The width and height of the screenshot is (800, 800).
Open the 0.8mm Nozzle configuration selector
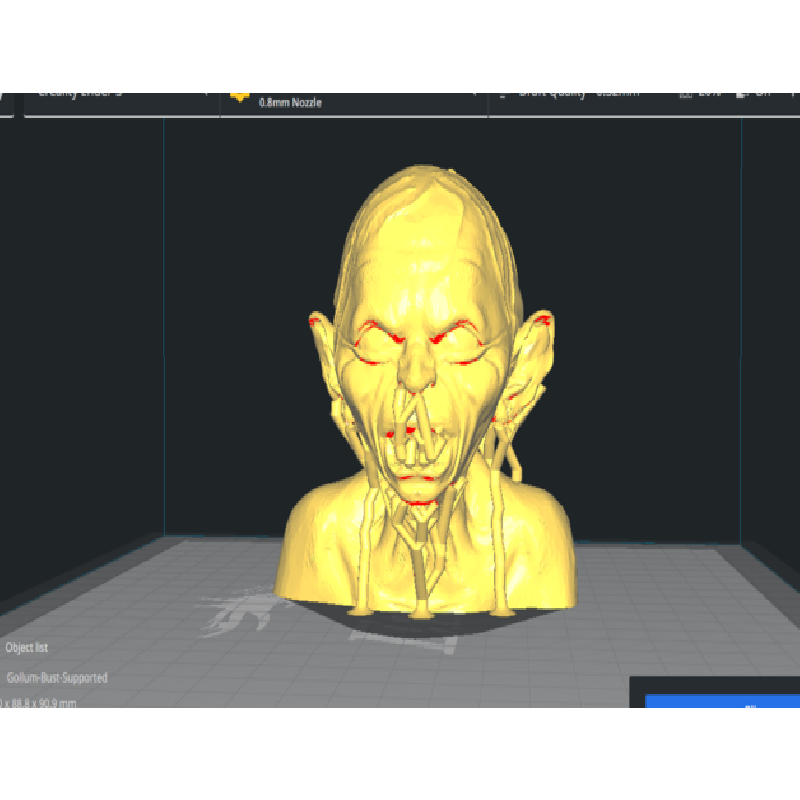354,104
